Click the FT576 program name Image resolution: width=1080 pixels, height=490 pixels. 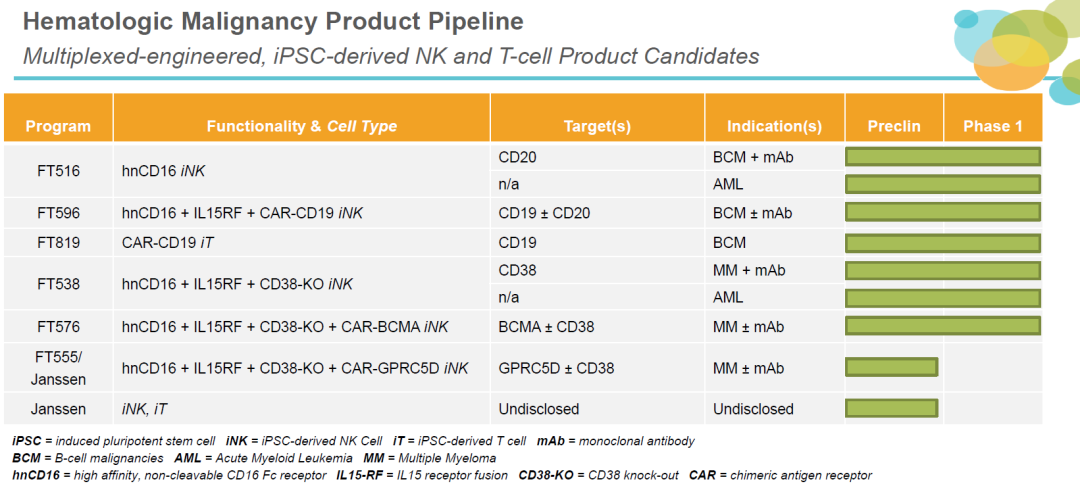(58, 326)
